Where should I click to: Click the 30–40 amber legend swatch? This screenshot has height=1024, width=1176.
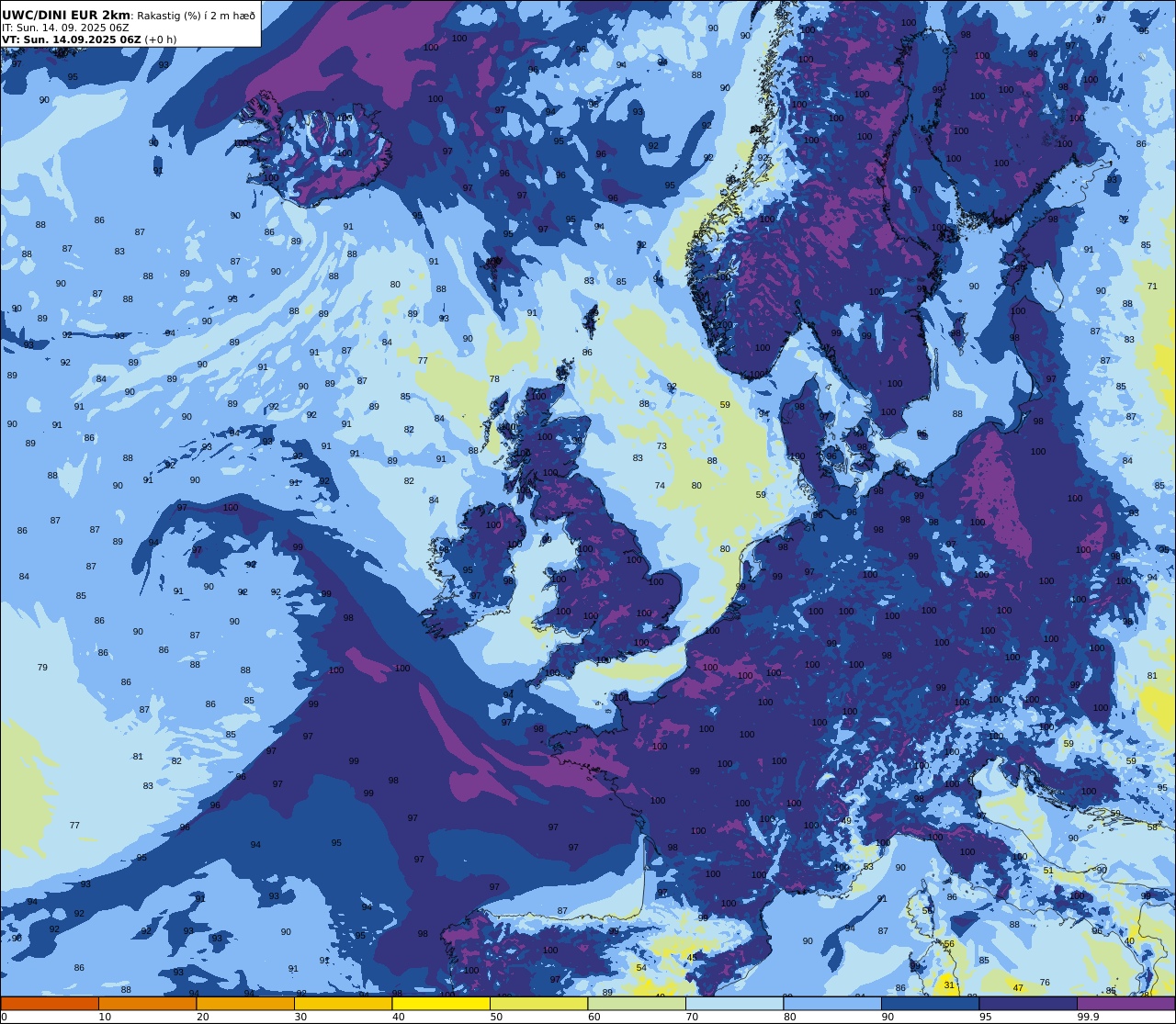(x=343, y=1003)
